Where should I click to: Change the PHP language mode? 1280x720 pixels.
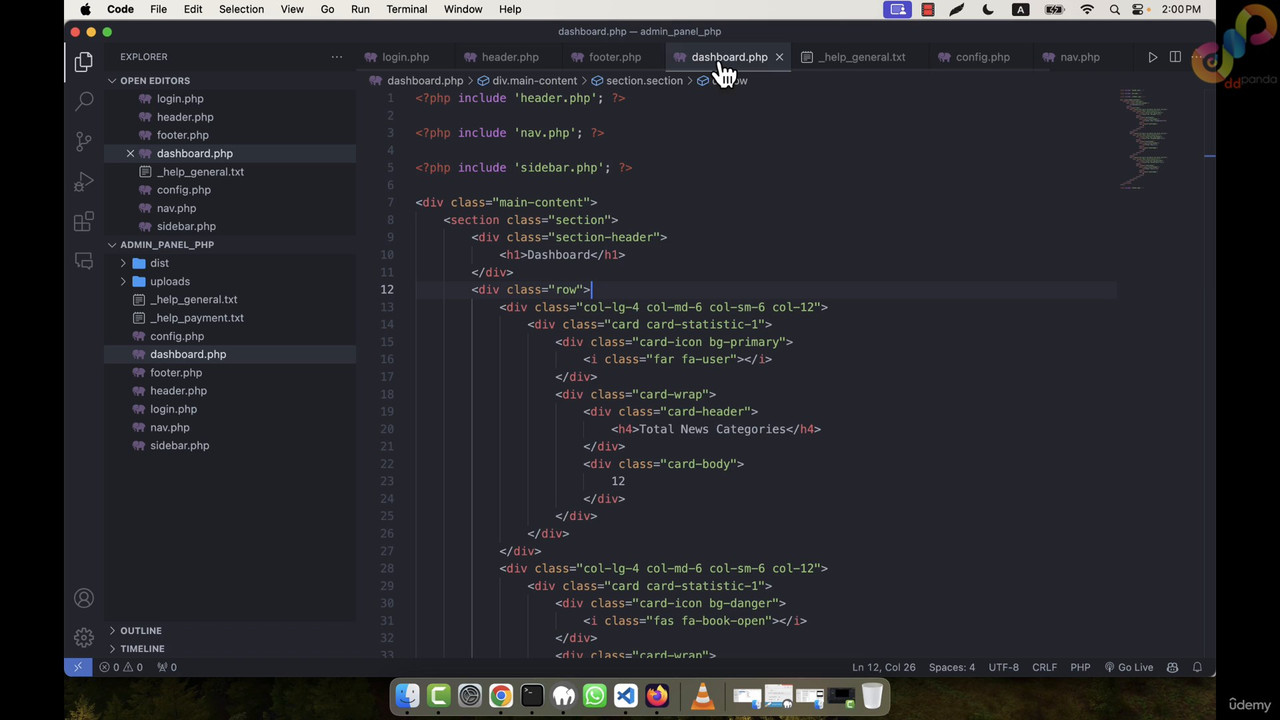(1080, 667)
